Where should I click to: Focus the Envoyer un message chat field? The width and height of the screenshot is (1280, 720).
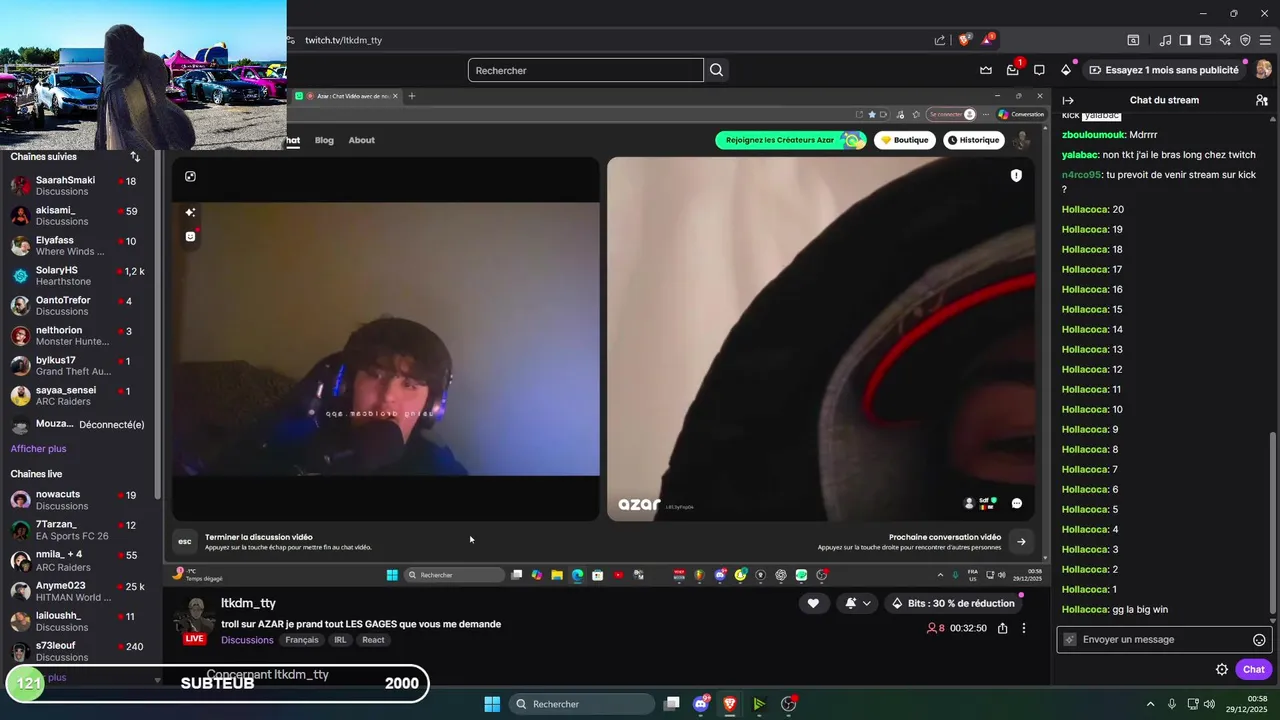pos(1163,640)
